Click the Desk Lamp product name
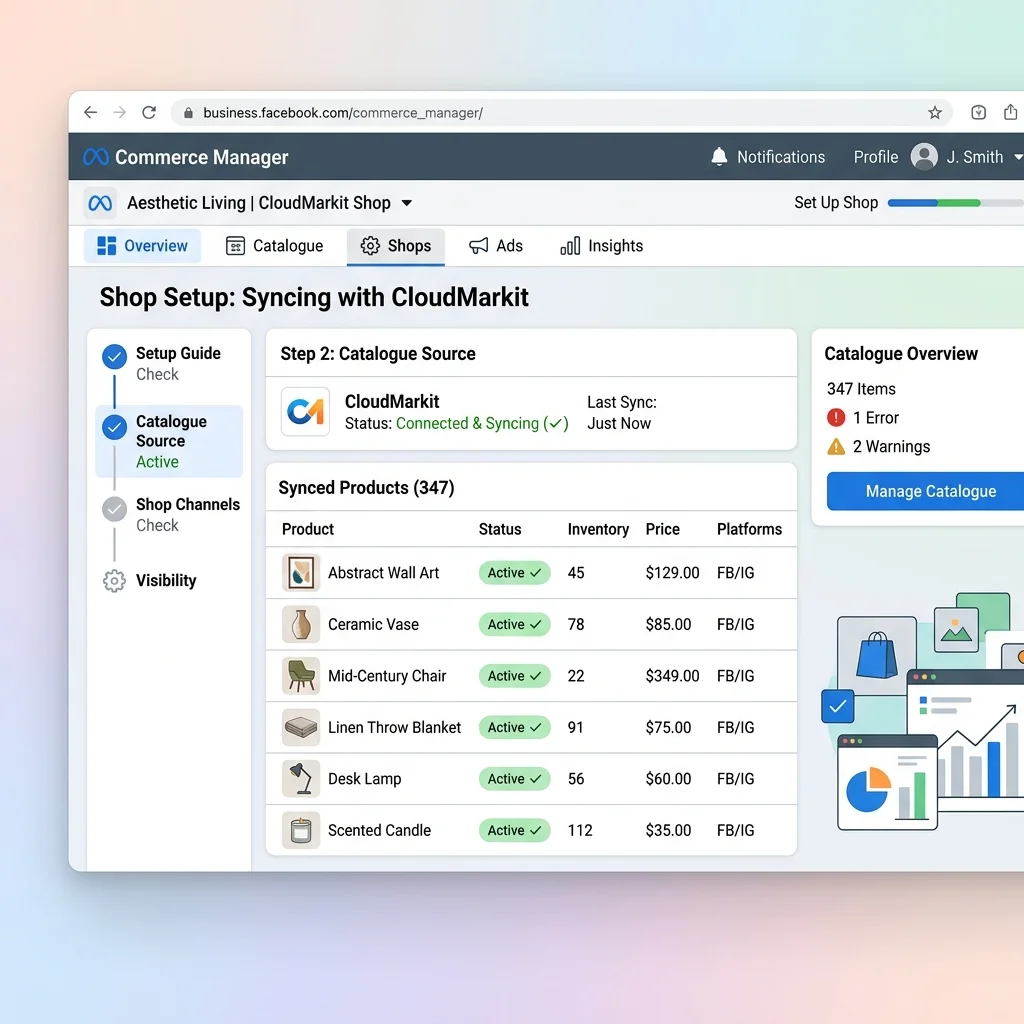Image resolution: width=1024 pixels, height=1024 pixels. point(364,779)
